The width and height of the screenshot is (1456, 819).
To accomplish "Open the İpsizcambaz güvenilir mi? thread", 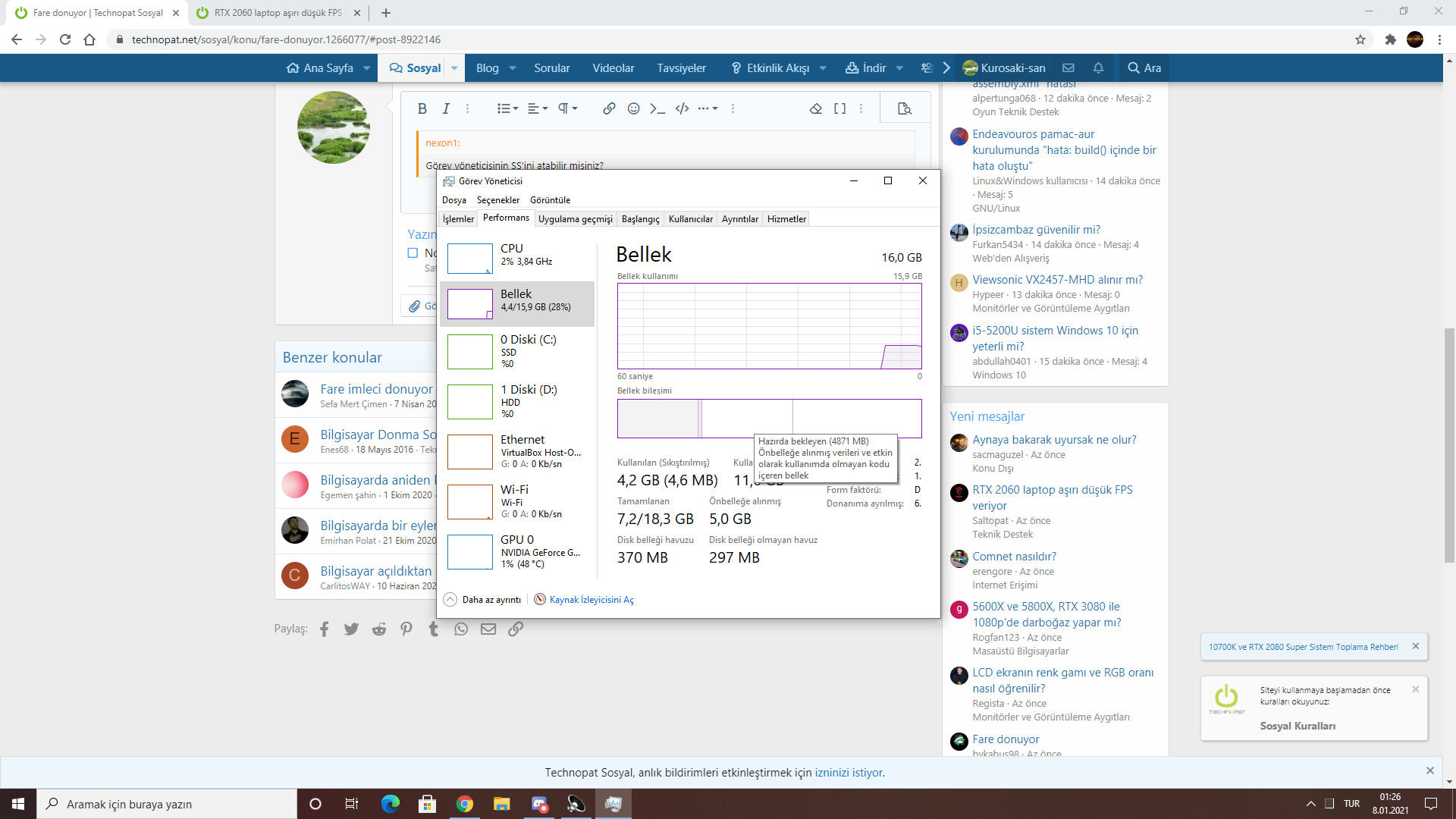I will [x=1036, y=230].
